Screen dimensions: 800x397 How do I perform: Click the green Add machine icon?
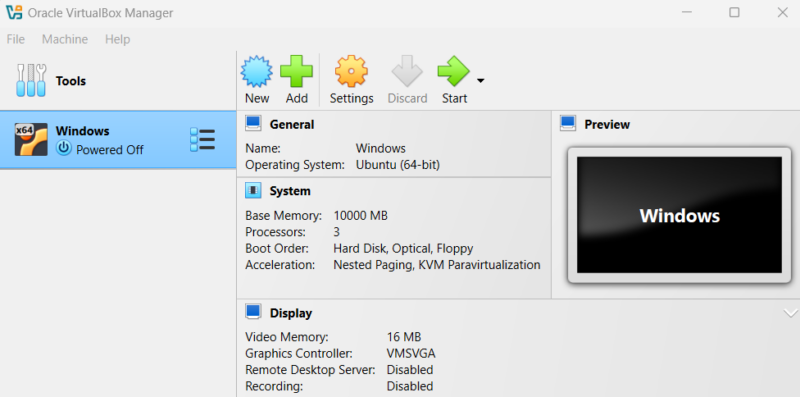pyautogui.click(x=296, y=72)
